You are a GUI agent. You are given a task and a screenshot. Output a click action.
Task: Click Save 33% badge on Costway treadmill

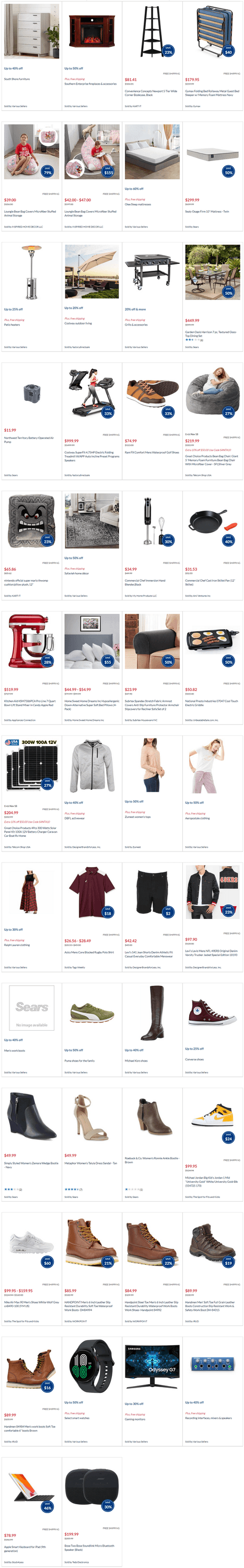point(108,413)
